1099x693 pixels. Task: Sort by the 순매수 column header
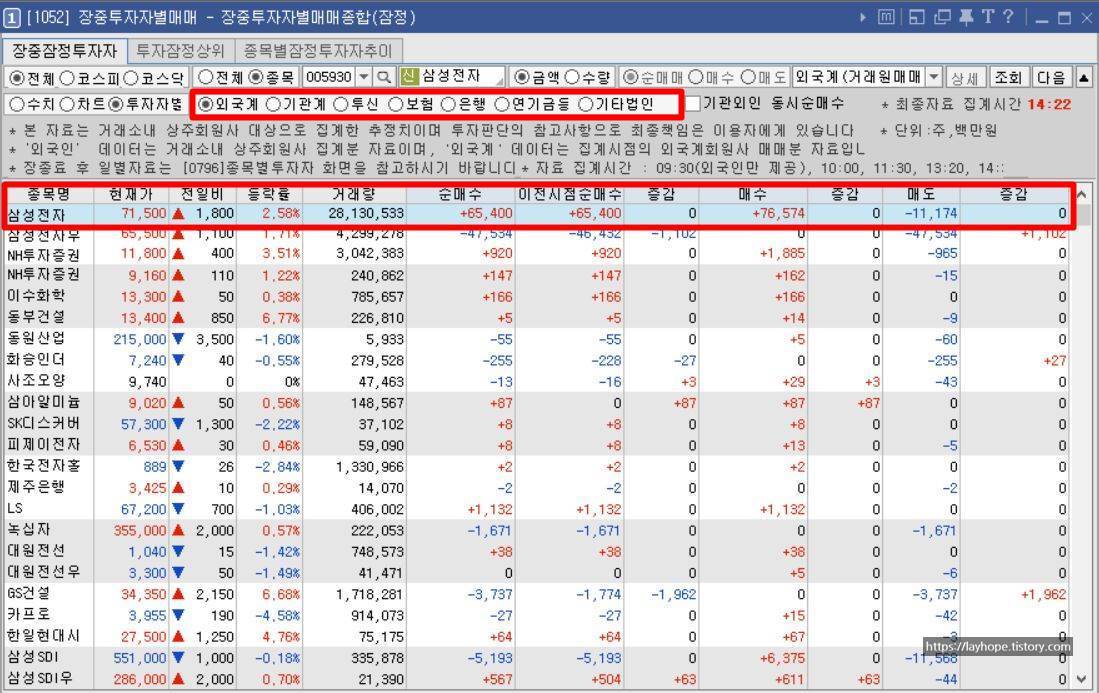click(460, 194)
